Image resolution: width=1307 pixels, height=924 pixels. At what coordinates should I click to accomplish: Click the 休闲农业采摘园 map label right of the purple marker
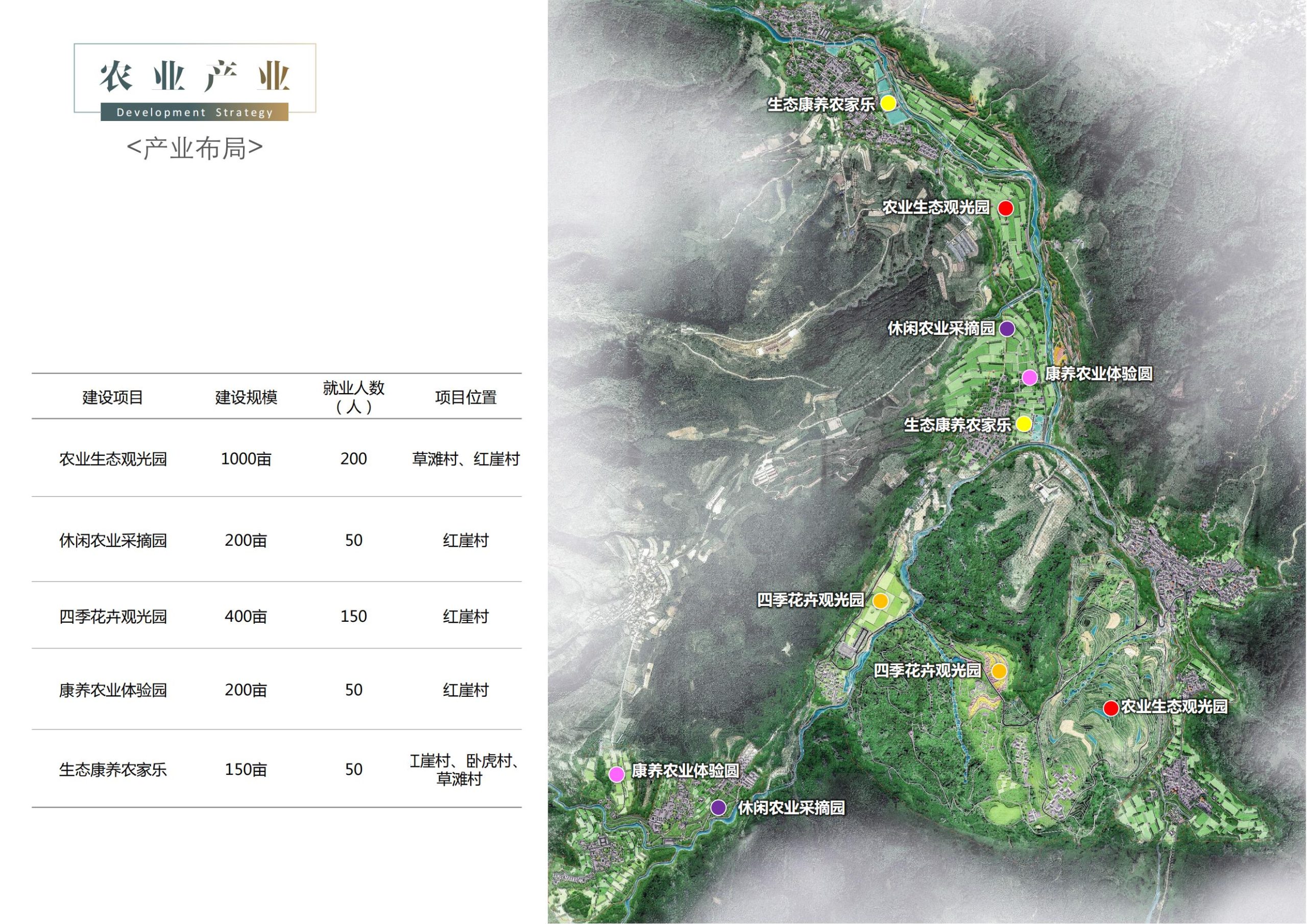(x=791, y=807)
